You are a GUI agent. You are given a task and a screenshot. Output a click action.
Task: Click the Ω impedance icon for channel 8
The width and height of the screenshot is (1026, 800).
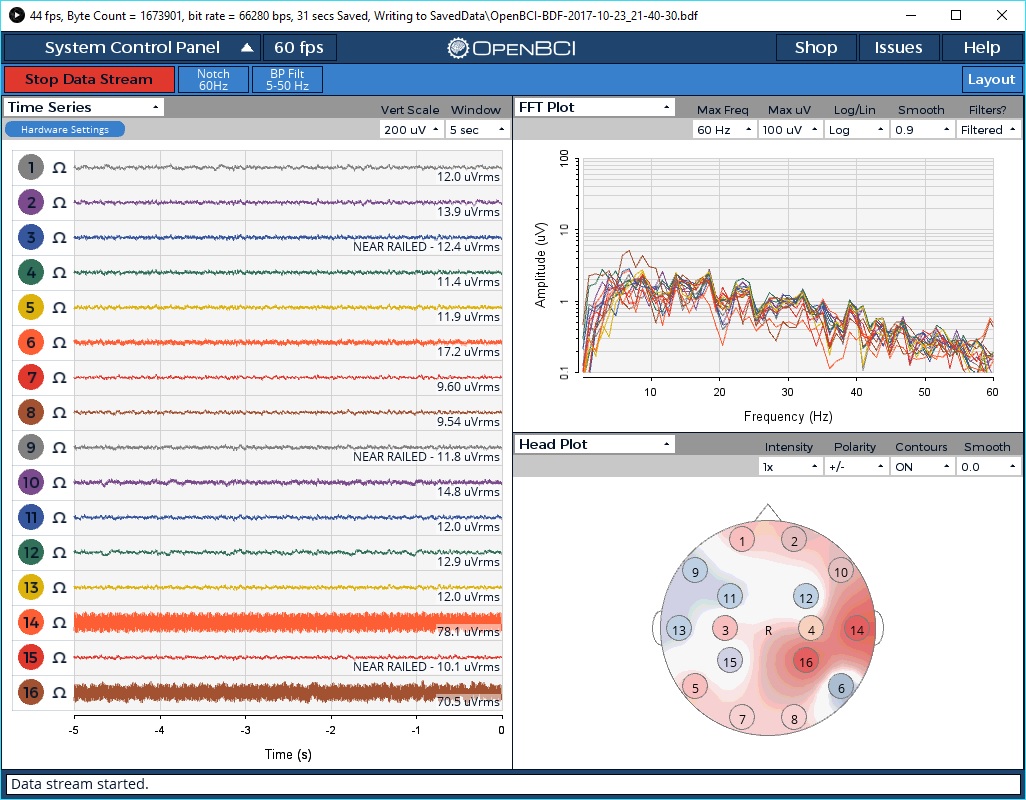point(58,412)
